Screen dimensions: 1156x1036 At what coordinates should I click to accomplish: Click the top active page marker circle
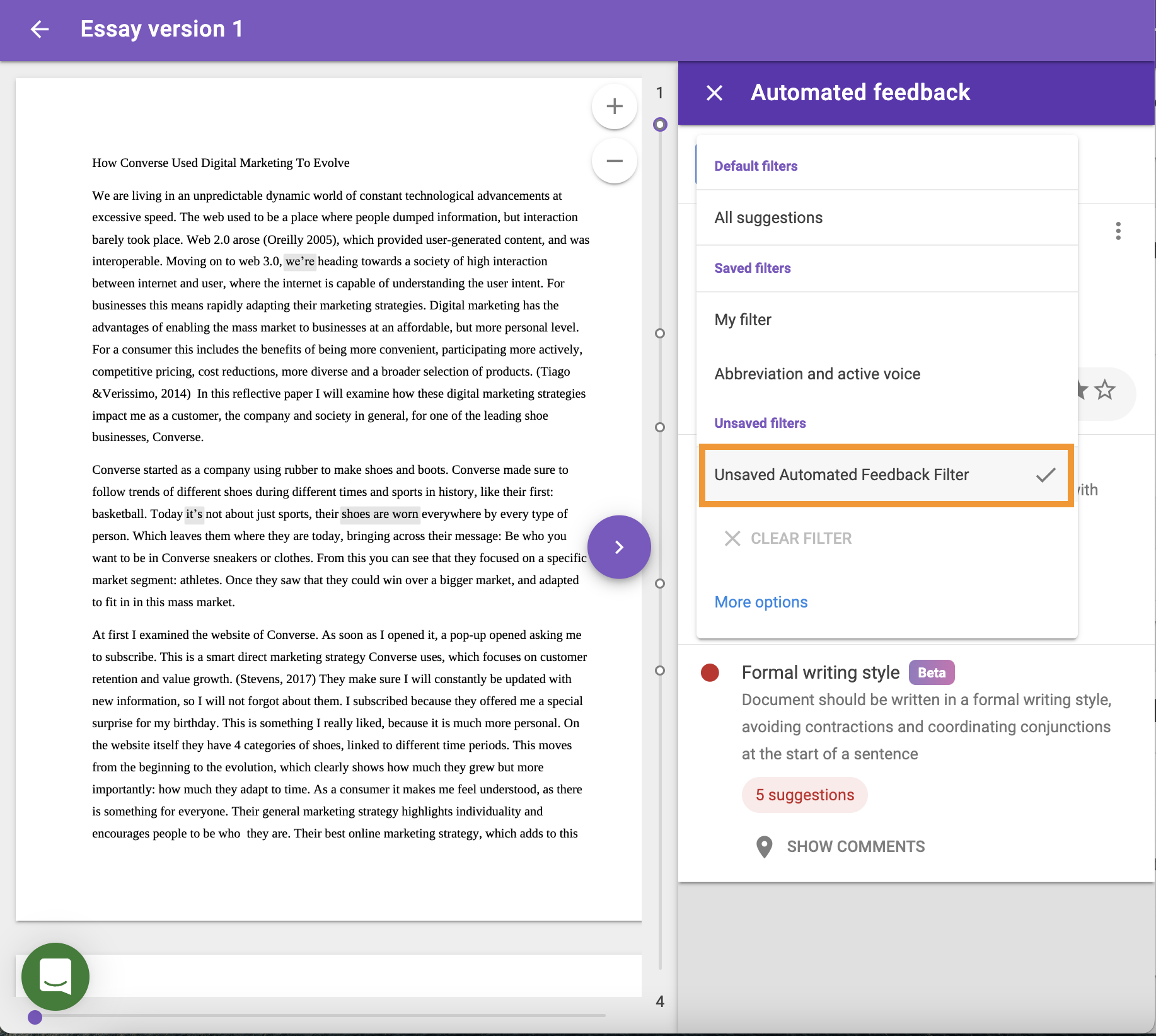[660, 124]
